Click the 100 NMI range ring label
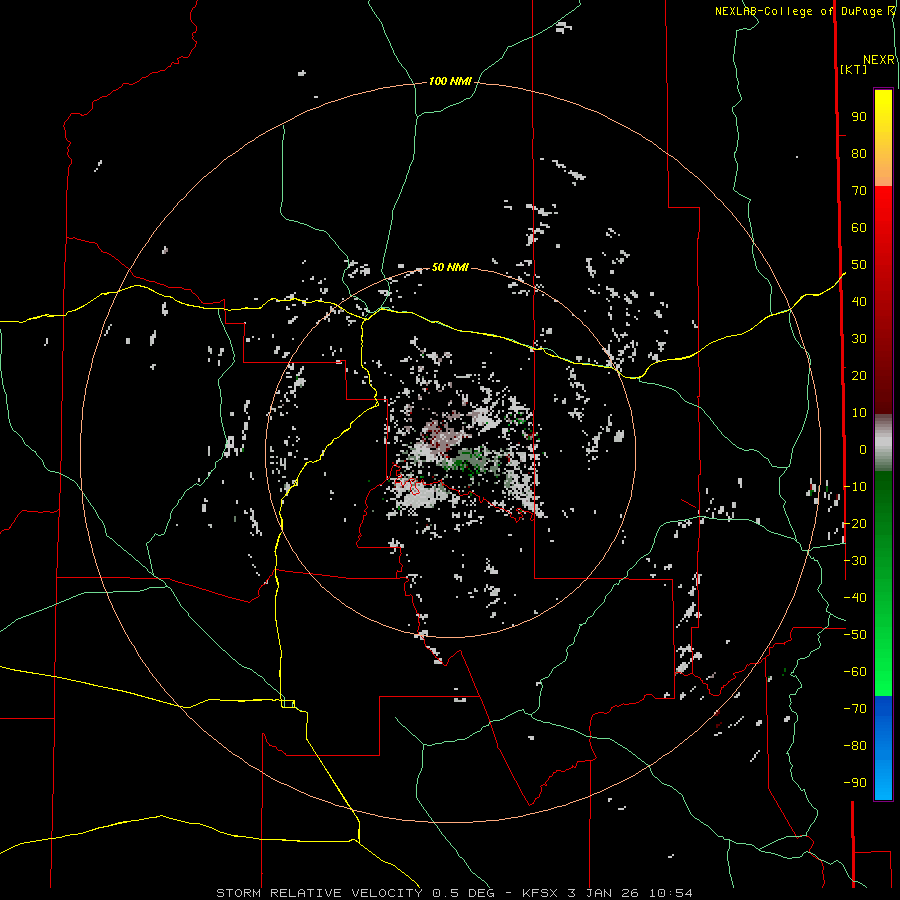Image resolution: width=900 pixels, height=900 pixels. coord(450,82)
